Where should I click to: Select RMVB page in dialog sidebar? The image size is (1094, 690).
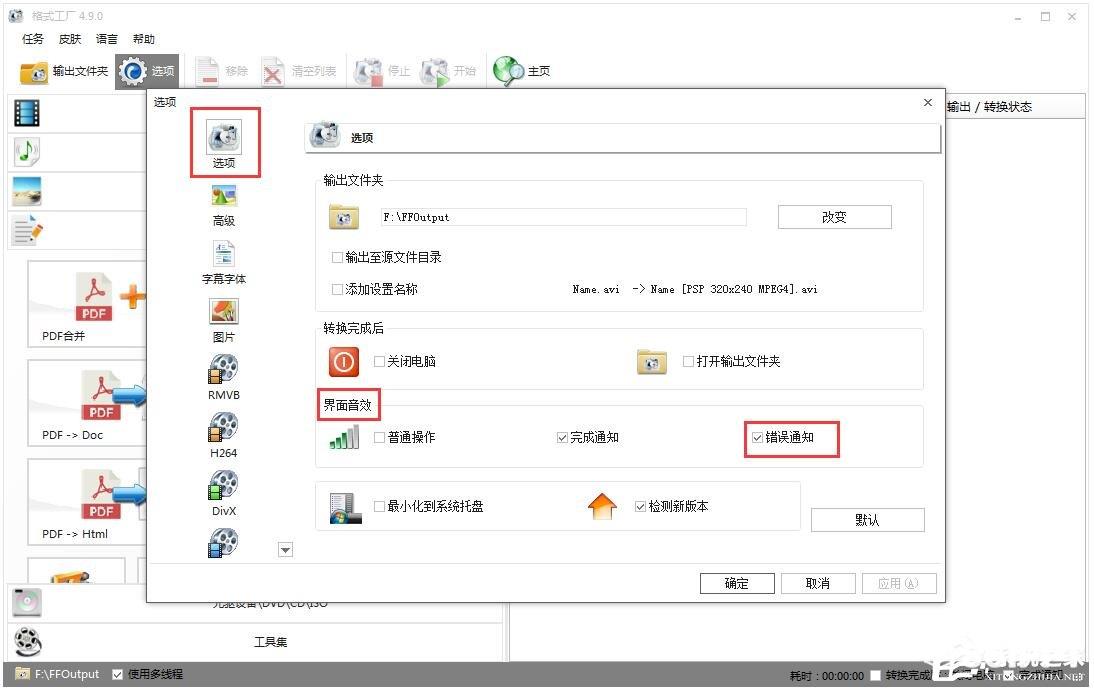223,377
